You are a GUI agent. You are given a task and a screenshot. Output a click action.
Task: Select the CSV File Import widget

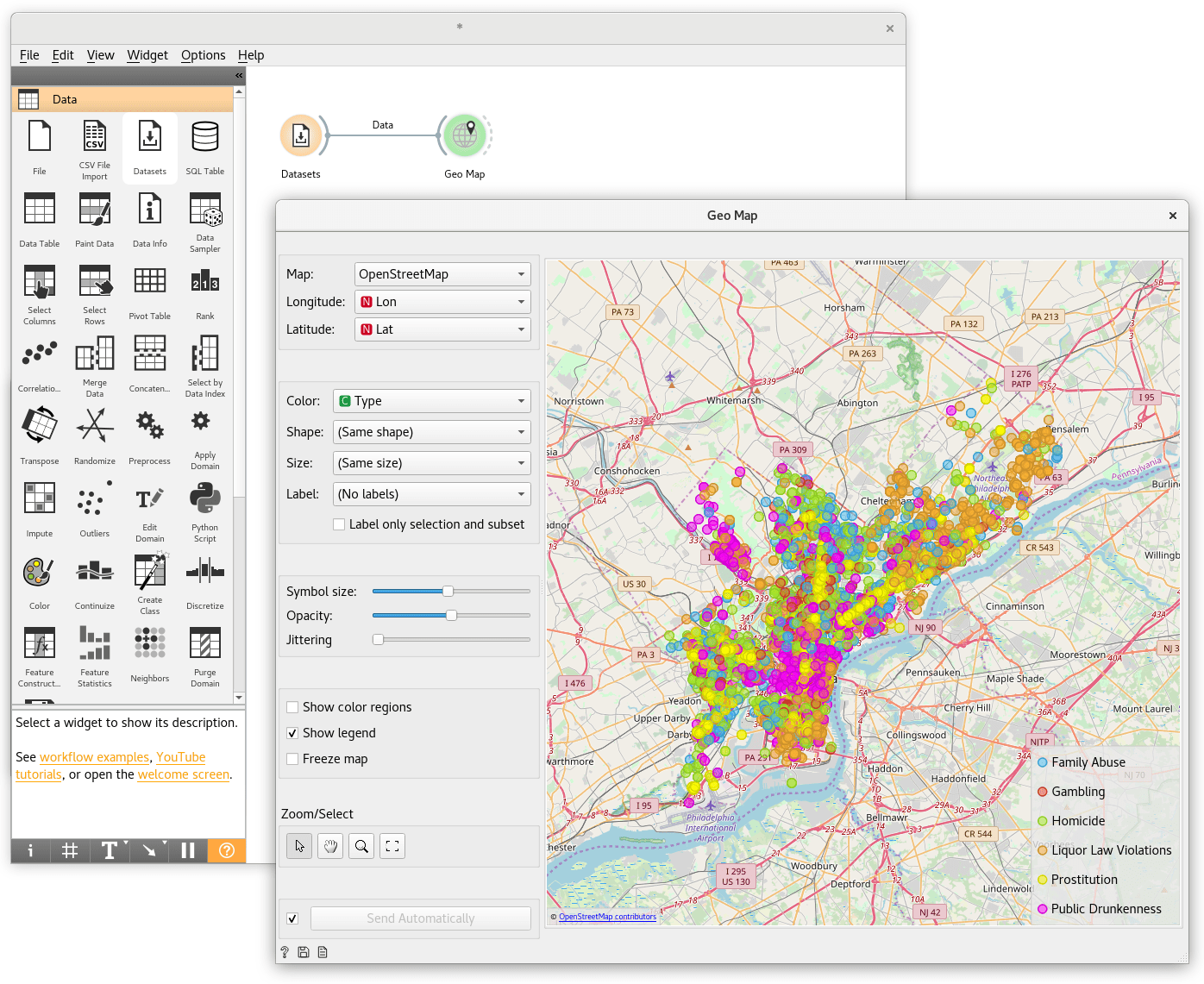[x=94, y=142]
